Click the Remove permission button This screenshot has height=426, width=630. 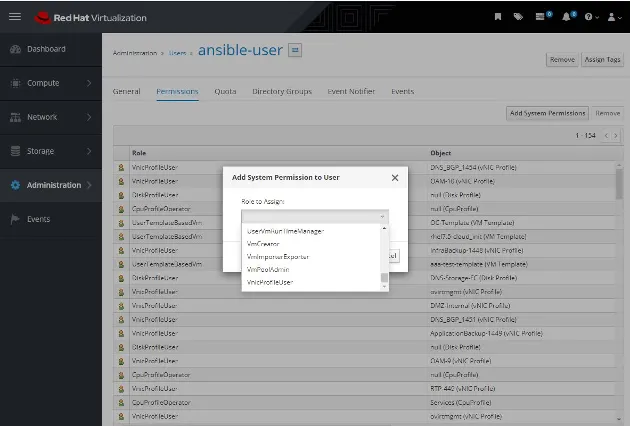tap(608, 113)
